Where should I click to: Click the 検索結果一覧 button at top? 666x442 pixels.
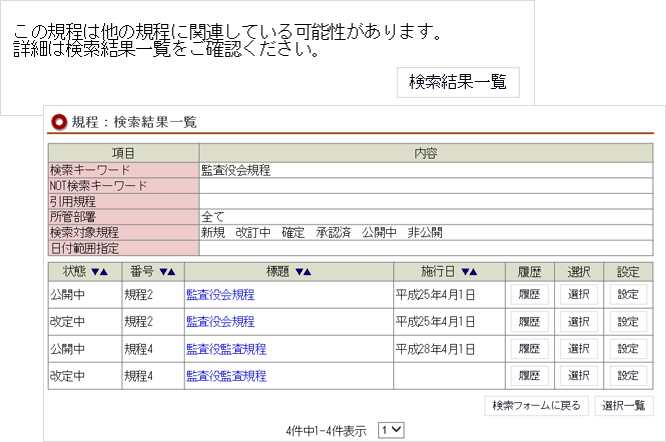[458, 82]
